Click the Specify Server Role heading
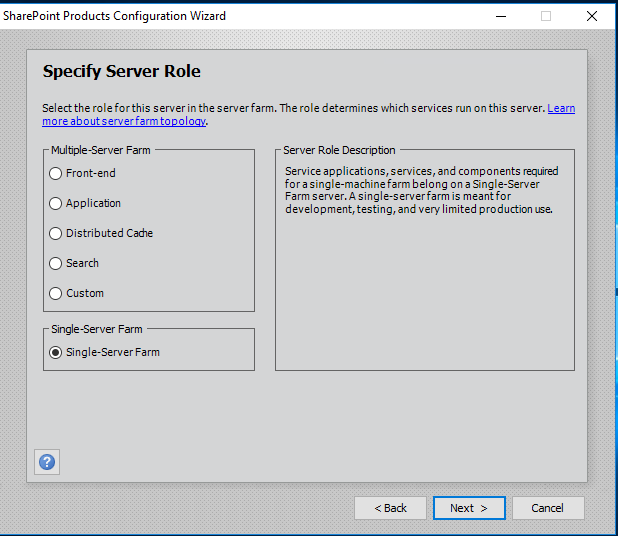This screenshot has height=536, width=618. coord(121,71)
